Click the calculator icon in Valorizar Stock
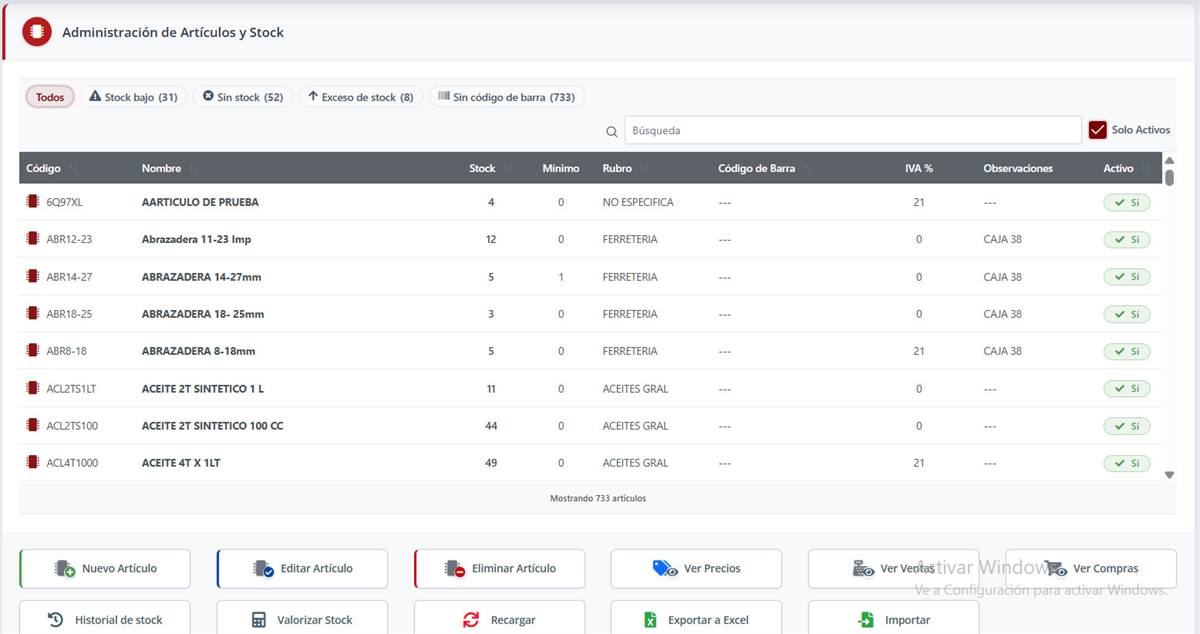 pos(258,620)
